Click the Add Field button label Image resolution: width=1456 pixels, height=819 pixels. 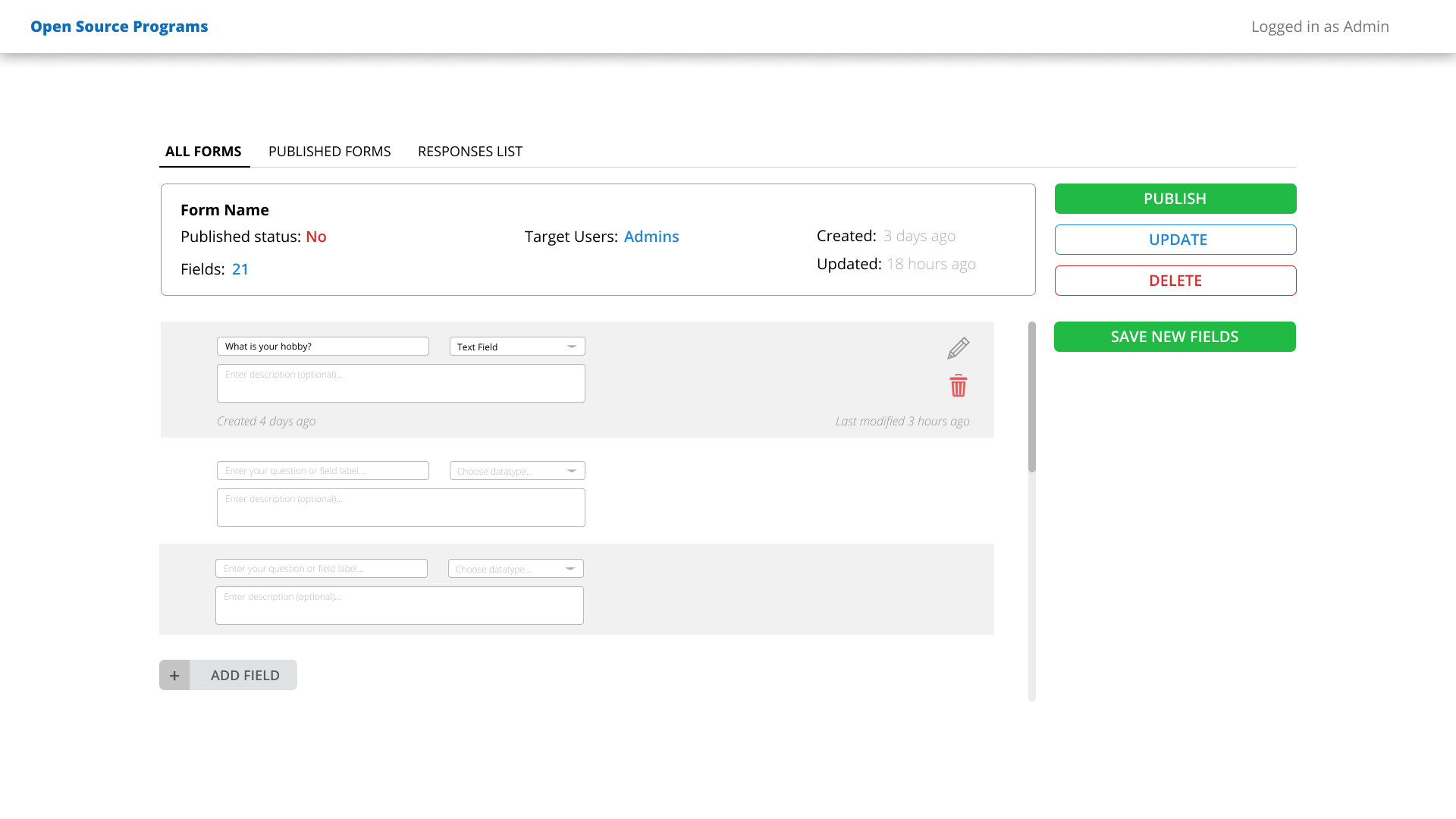click(244, 675)
